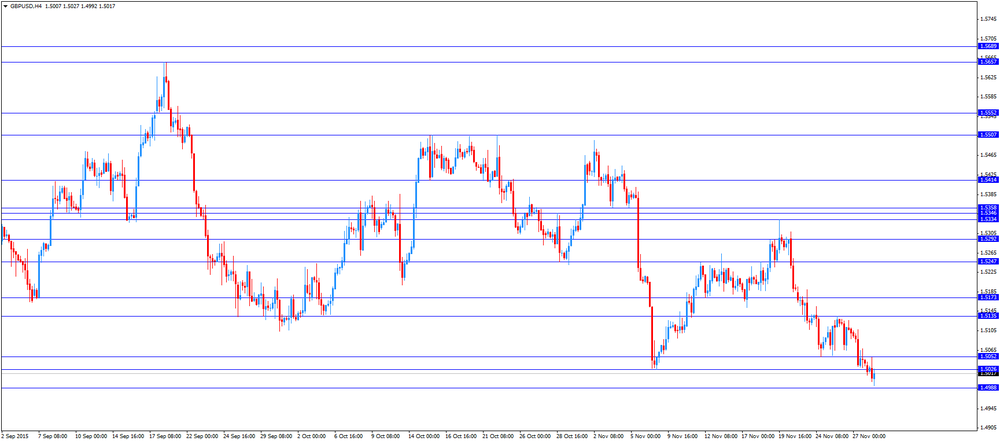Click the 21 Oct 08:00 time label
Image resolution: width=1000 pixels, height=441 pixels.
pos(496,437)
